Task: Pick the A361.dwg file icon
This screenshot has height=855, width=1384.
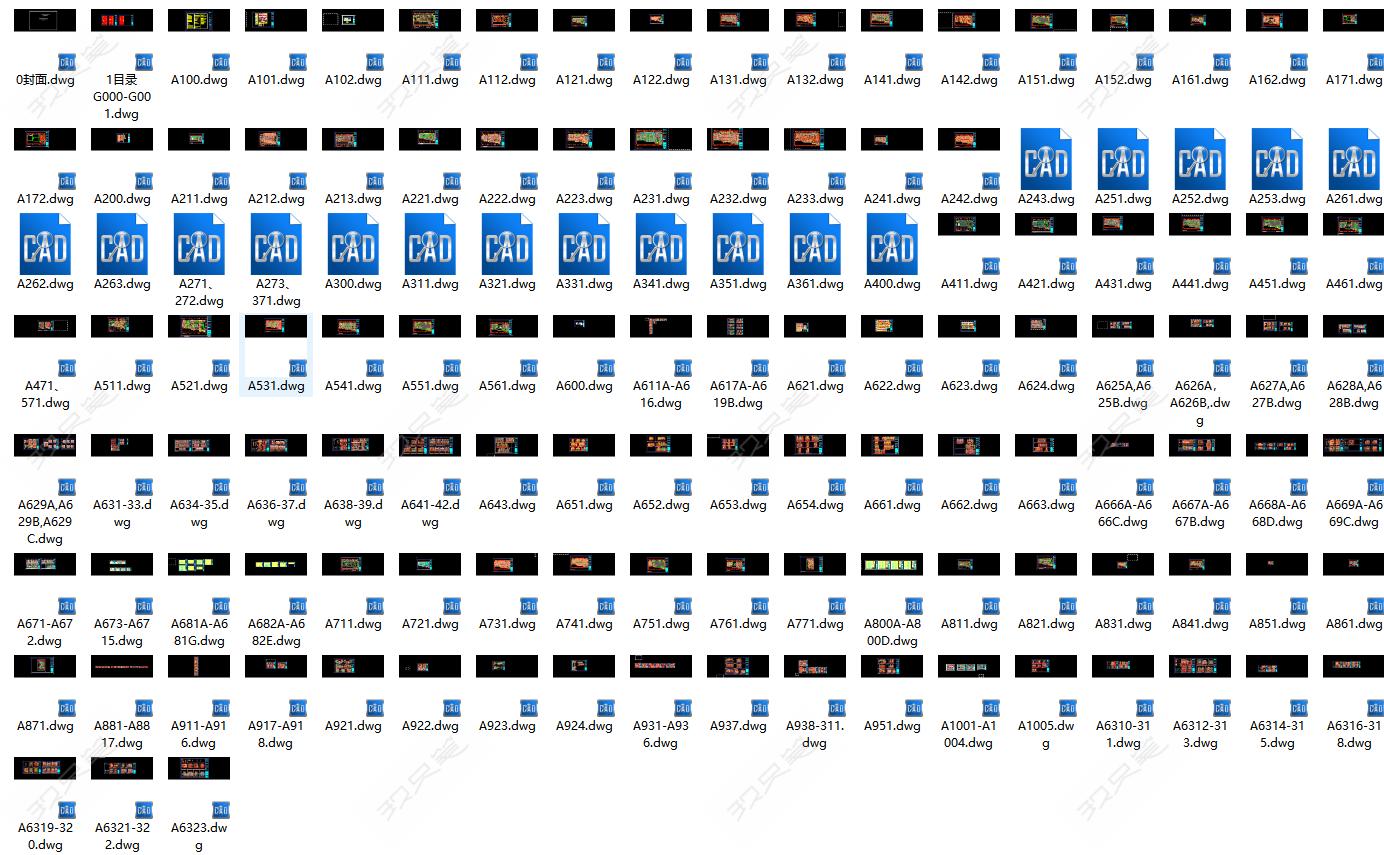Action: coord(815,244)
